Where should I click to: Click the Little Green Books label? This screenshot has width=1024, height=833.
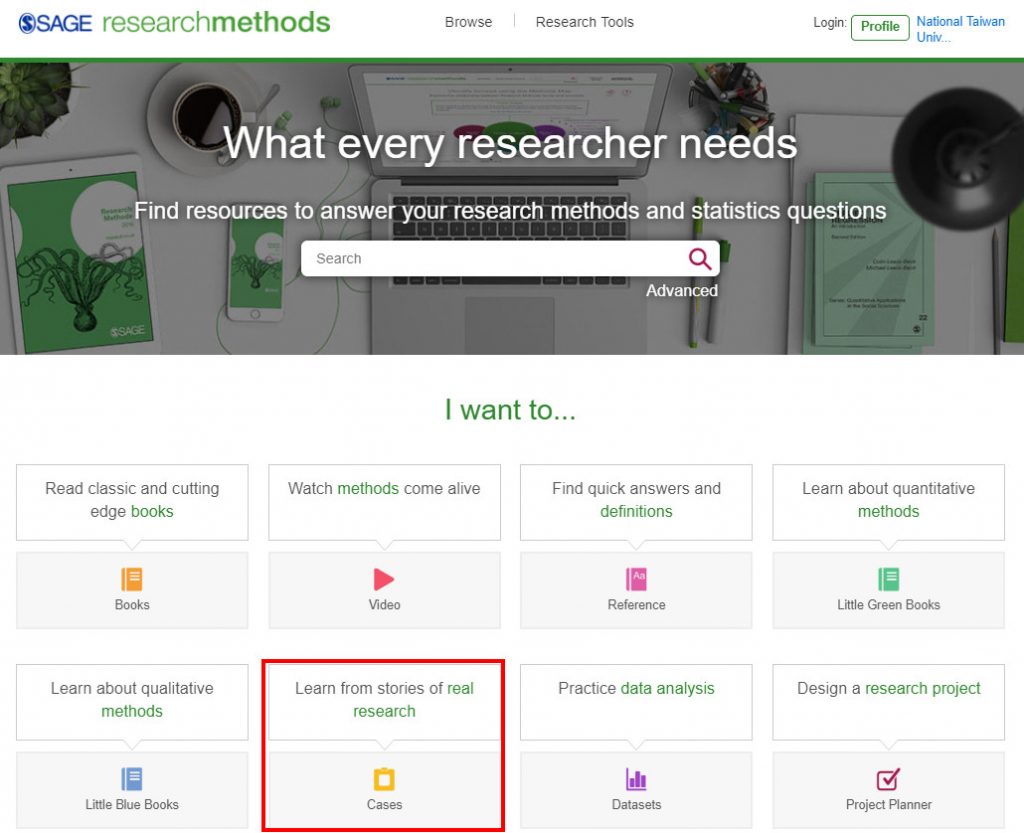click(x=888, y=605)
